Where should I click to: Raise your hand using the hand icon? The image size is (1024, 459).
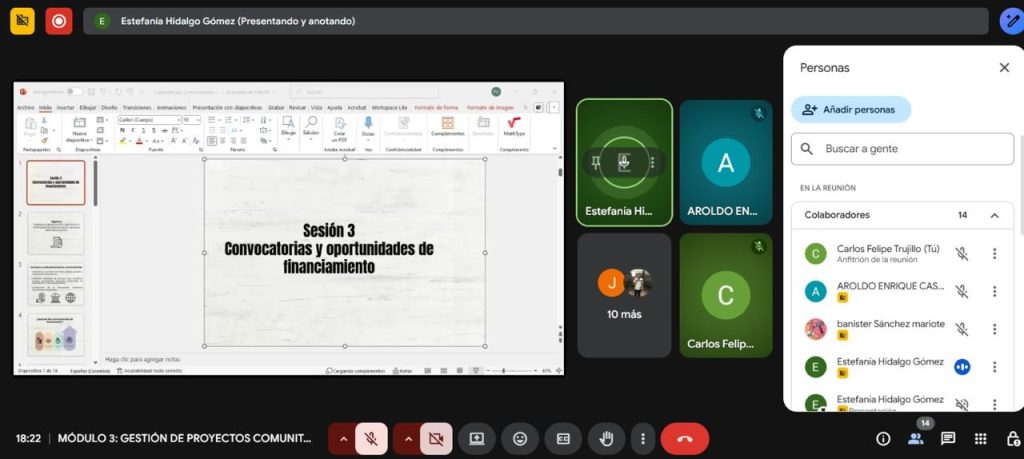click(x=606, y=438)
